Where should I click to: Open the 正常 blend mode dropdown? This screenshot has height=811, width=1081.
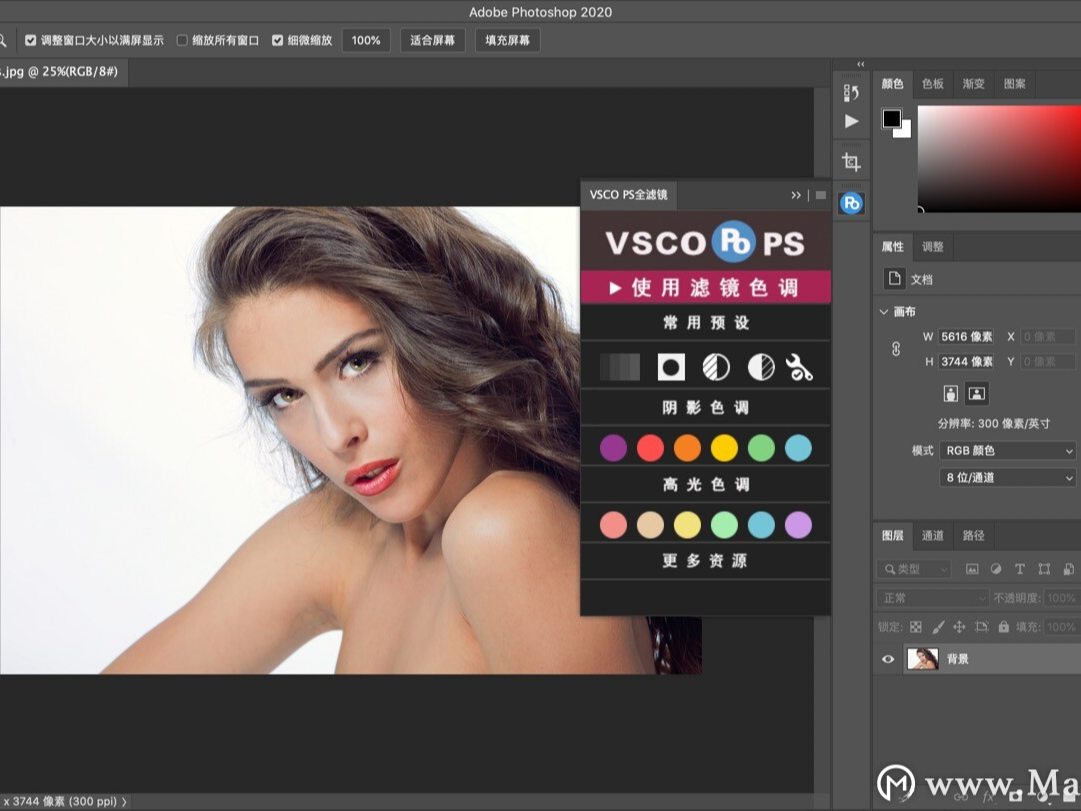[931, 597]
